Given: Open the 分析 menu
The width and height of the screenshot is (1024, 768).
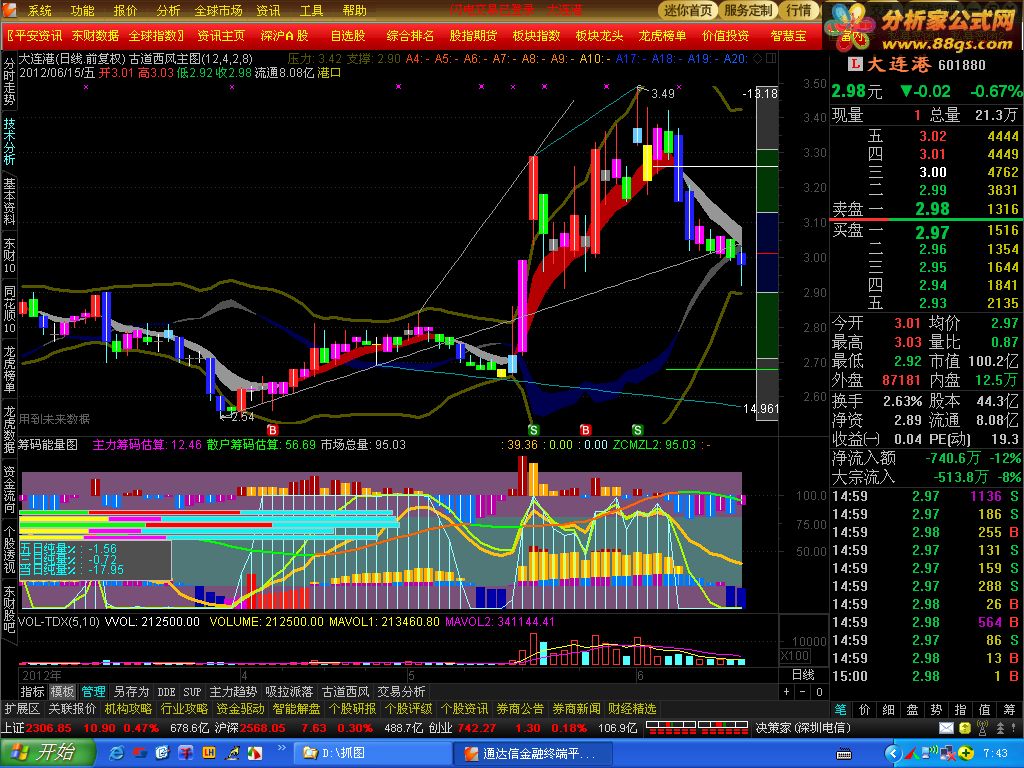Looking at the screenshot, I should (x=168, y=10).
